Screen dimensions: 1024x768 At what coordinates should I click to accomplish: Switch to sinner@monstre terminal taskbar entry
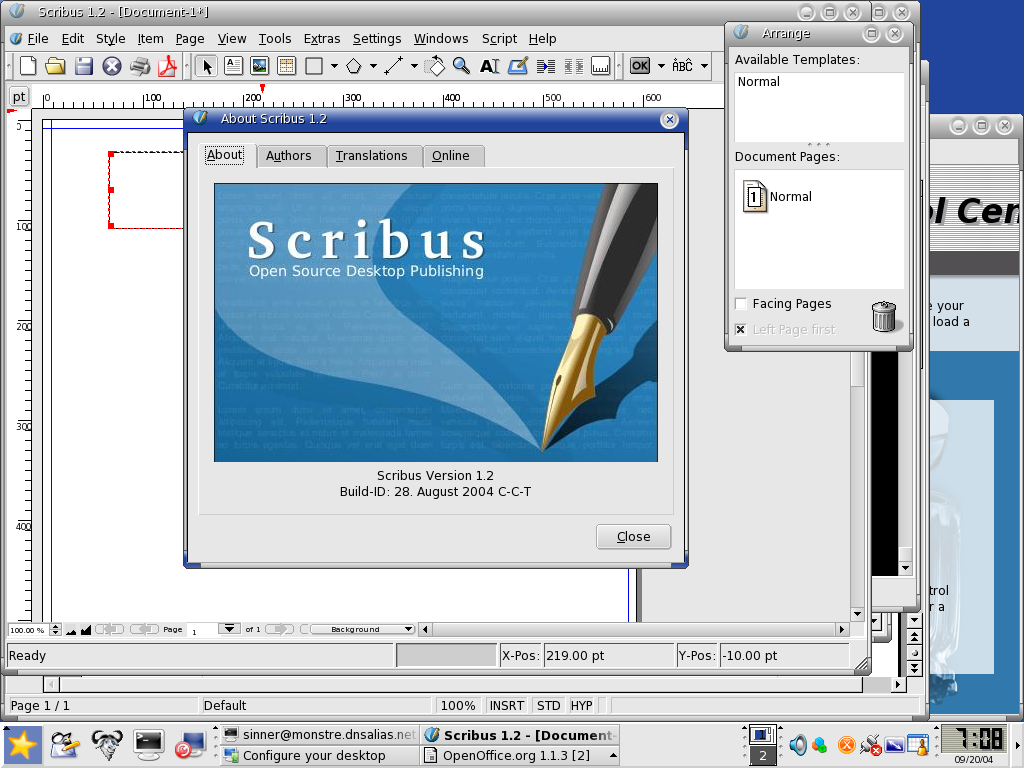(320, 735)
